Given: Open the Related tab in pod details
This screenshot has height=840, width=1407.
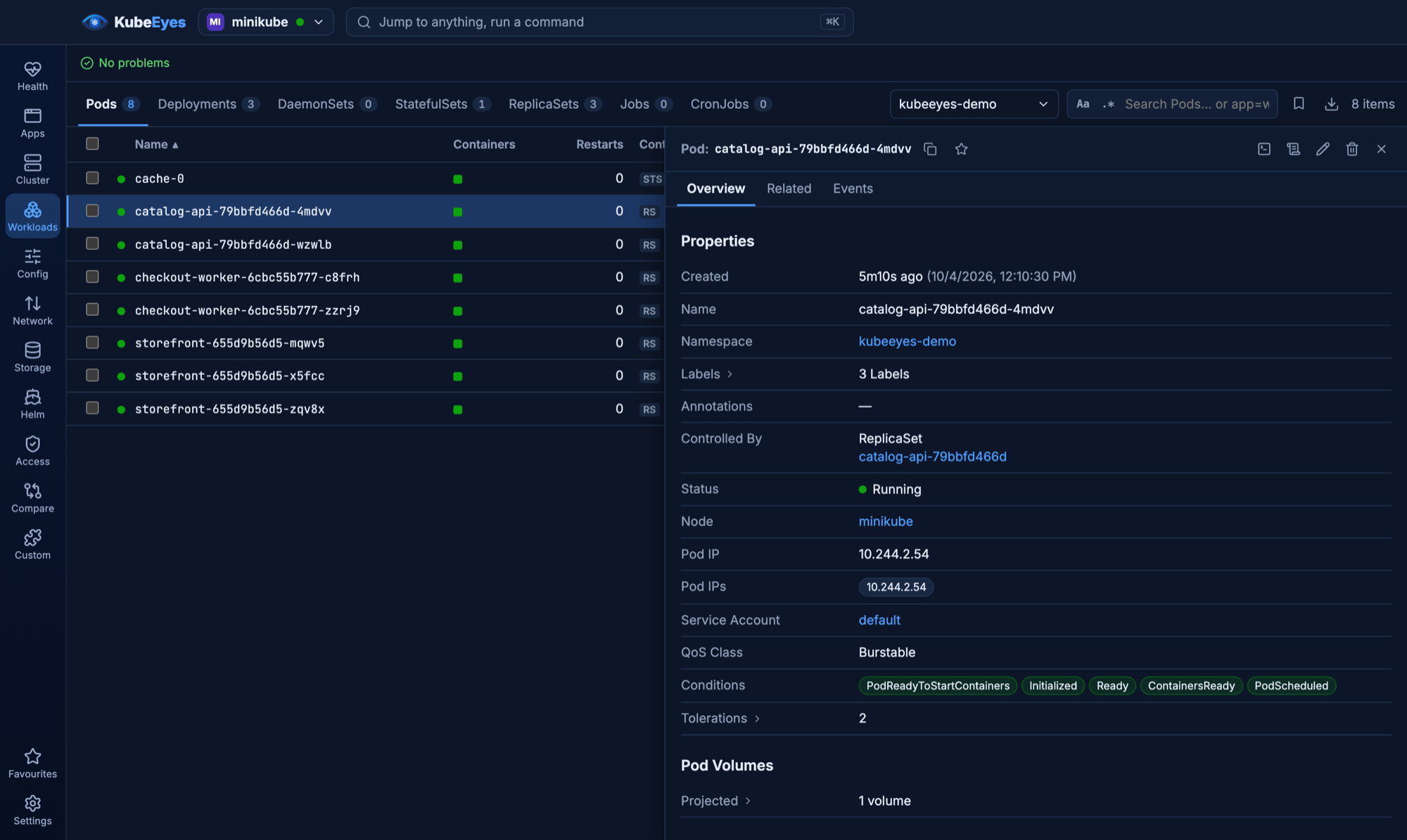Looking at the screenshot, I should click(x=789, y=189).
